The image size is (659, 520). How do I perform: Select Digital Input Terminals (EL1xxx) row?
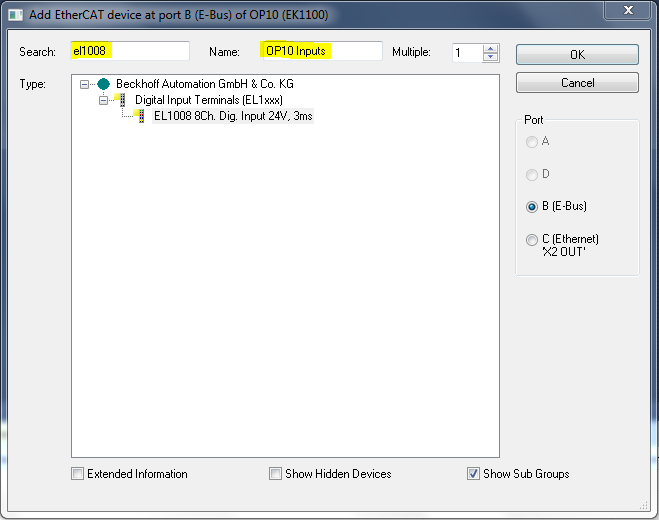[x=208, y=100]
